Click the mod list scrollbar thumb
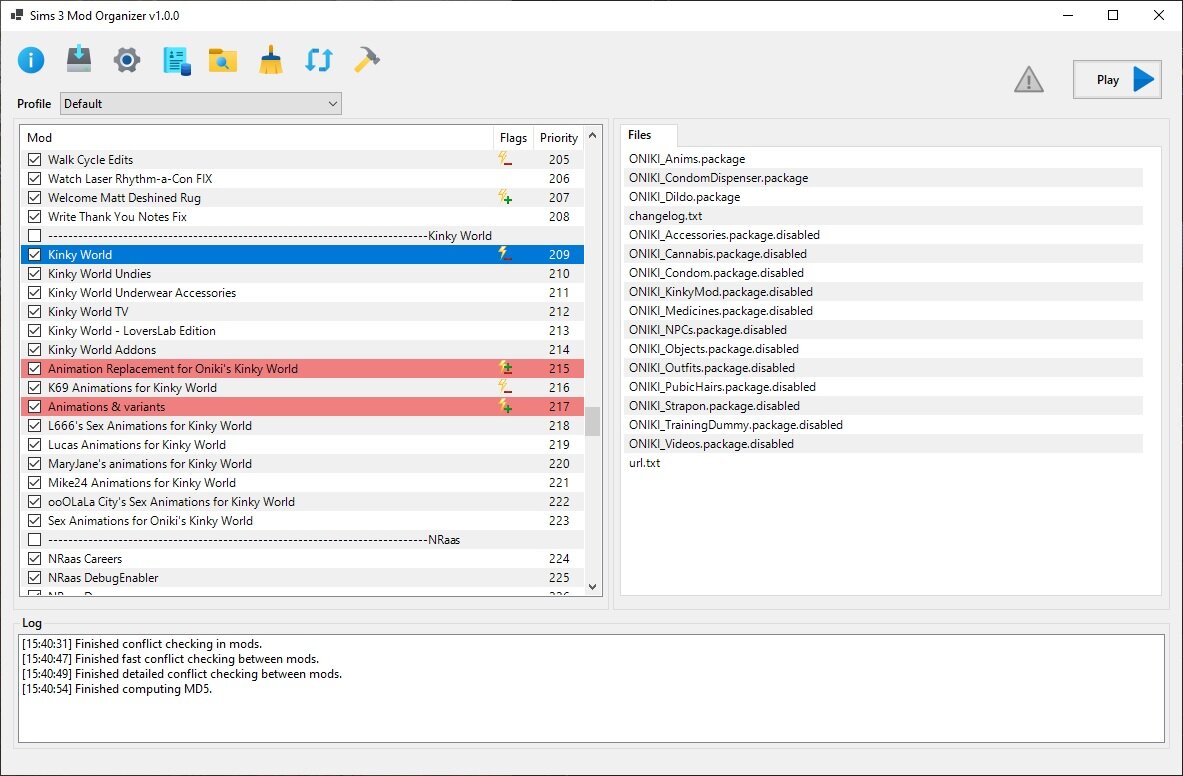This screenshot has height=776, width=1183. (x=592, y=422)
